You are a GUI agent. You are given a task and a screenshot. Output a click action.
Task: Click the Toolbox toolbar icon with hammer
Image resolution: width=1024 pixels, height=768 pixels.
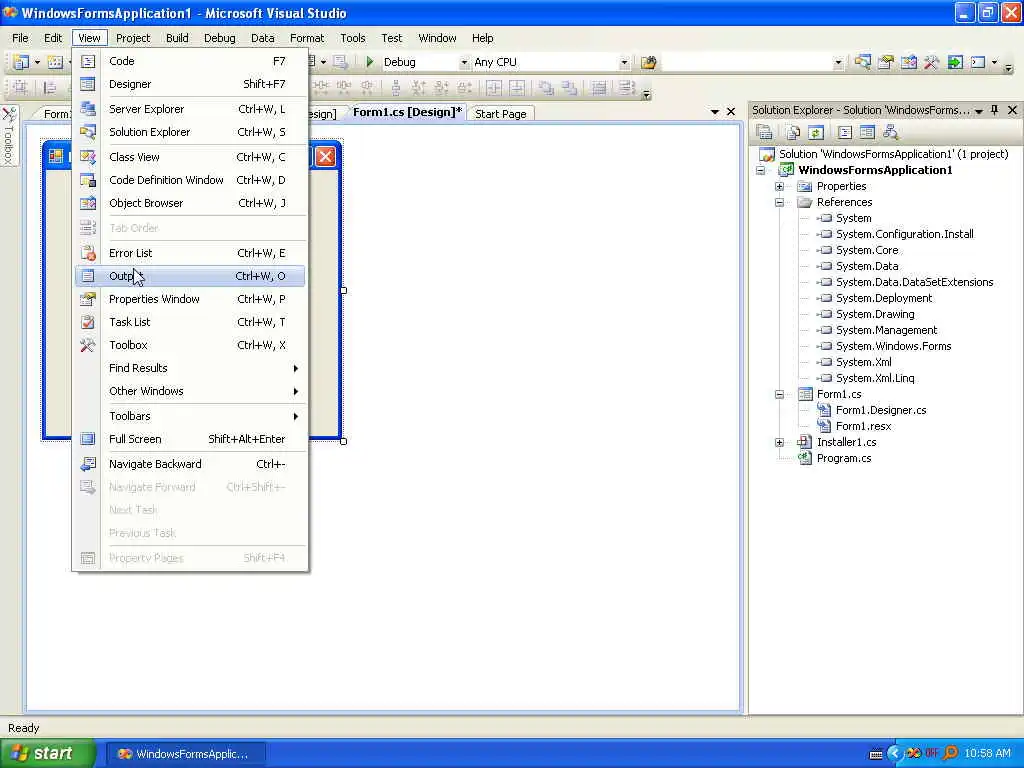coord(931,62)
